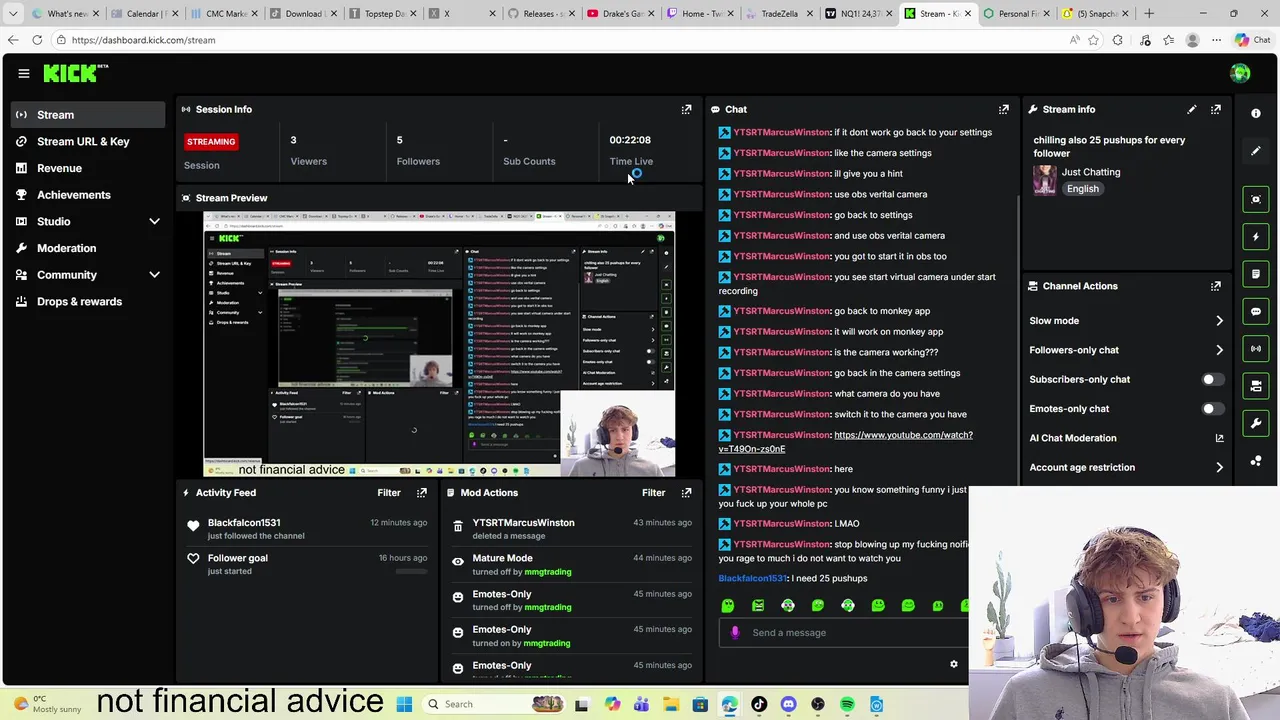Screen dimensions: 1280x720
Task: Click the Just Chatting category thumbnail
Action: click(1045, 180)
